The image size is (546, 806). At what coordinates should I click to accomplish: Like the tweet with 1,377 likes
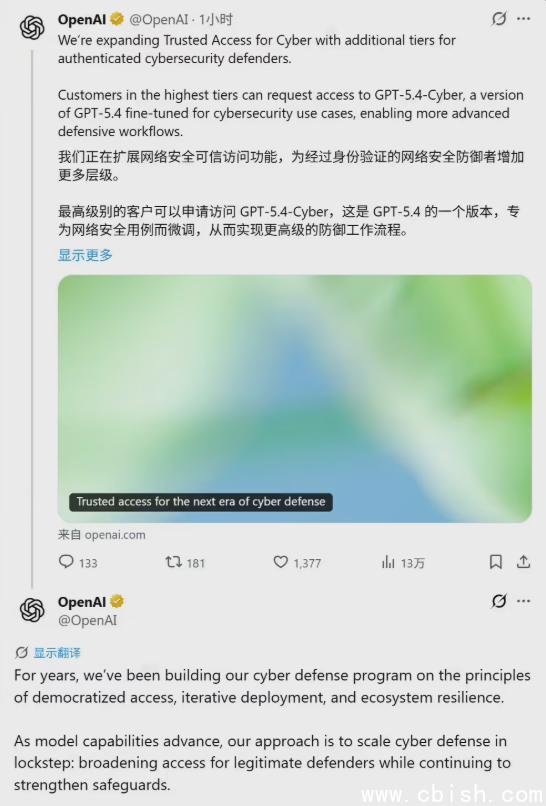pyautogui.click(x=281, y=562)
